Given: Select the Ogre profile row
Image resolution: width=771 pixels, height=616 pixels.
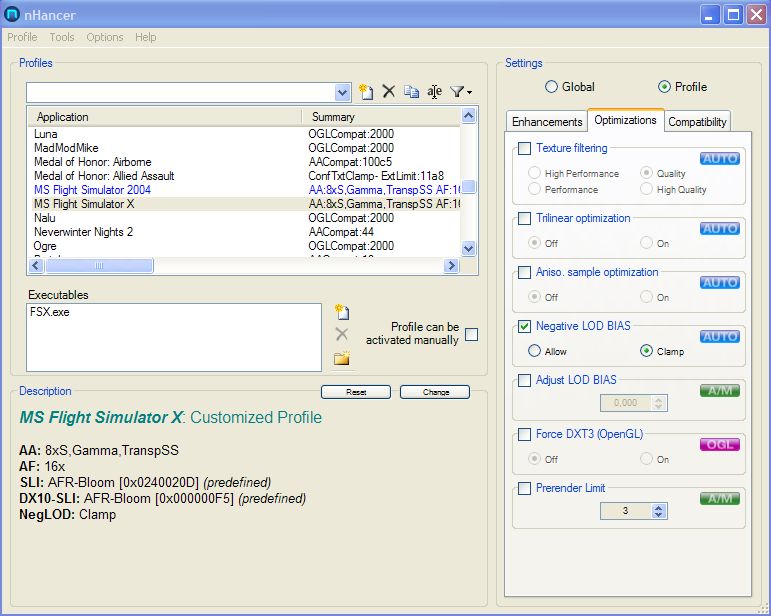Looking at the screenshot, I should click(x=244, y=246).
